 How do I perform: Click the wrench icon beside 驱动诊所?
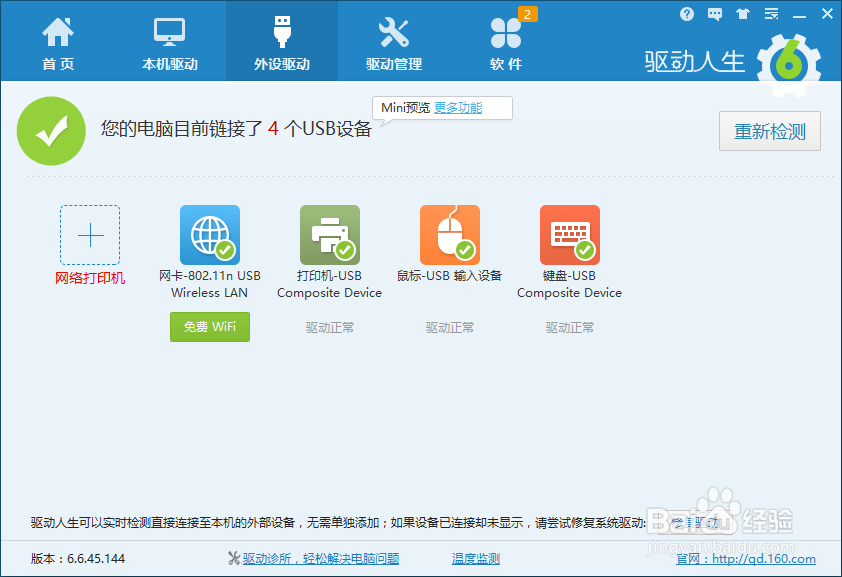point(234,559)
